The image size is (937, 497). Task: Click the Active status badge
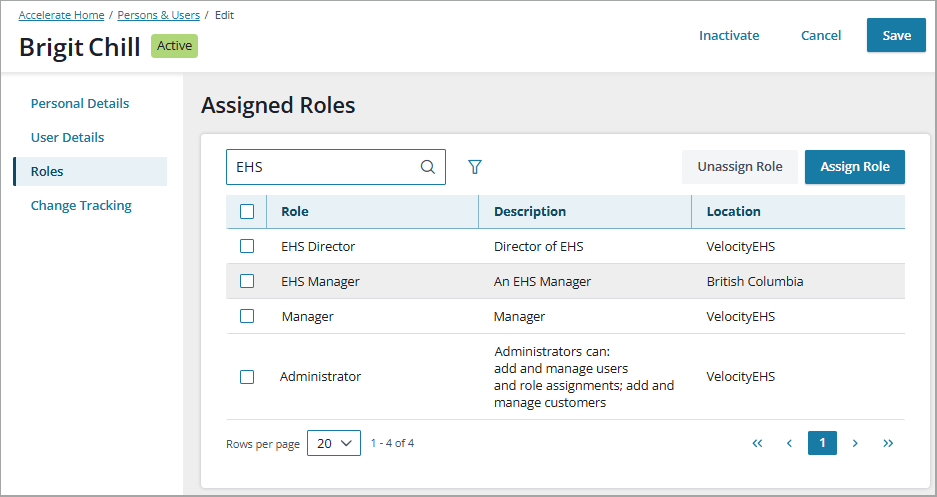(x=174, y=46)
